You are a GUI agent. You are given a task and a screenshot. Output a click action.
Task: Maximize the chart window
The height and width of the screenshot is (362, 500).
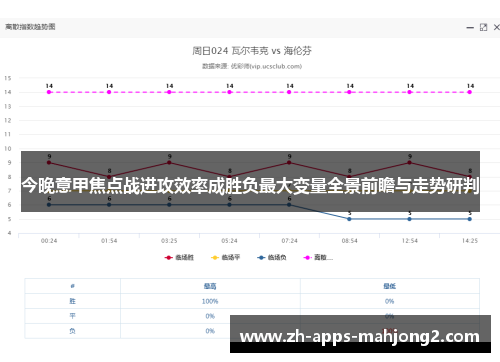tap(483, 27)
